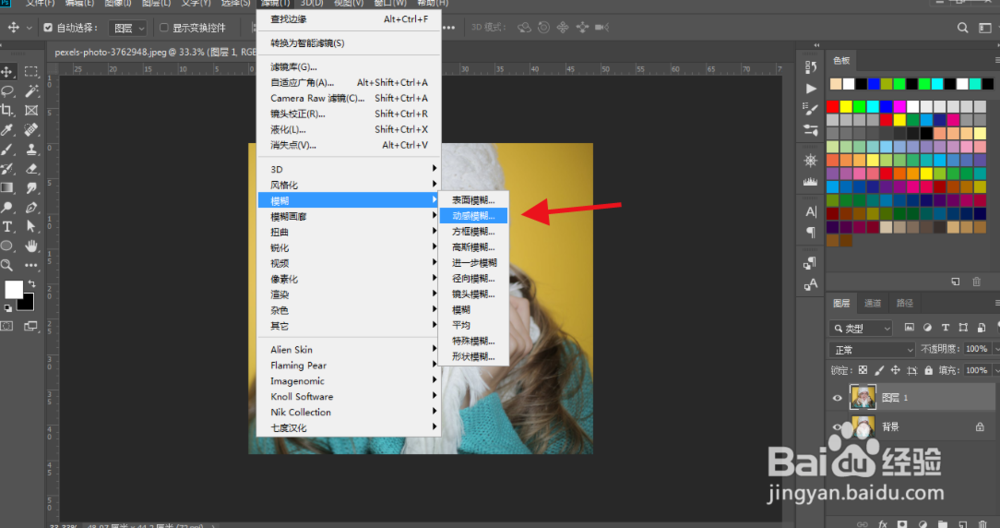Expand the Nik Collection submenu
Image resolution: width=1000 pixels, height=528 pixels.
348,412
